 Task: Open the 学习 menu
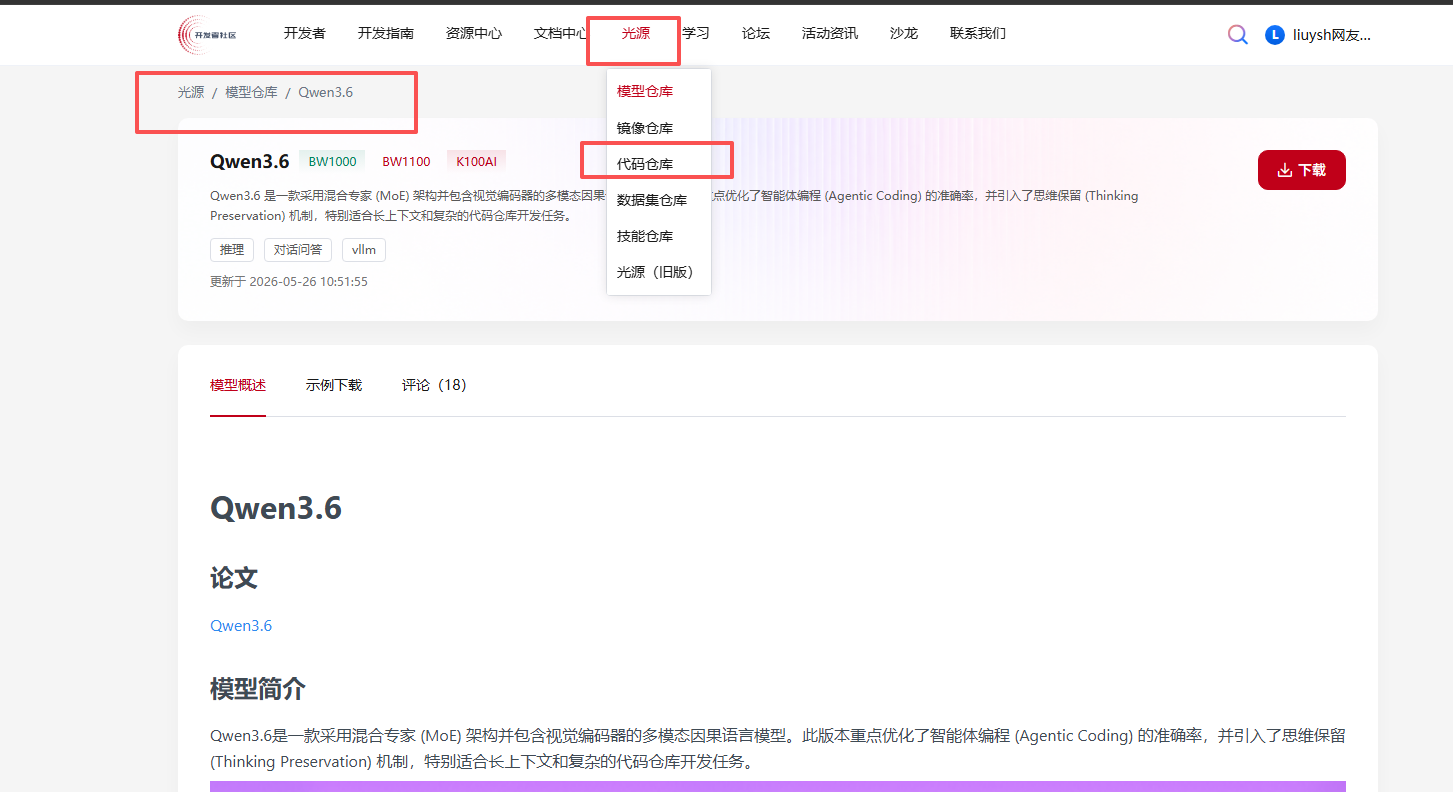point(696,33)
